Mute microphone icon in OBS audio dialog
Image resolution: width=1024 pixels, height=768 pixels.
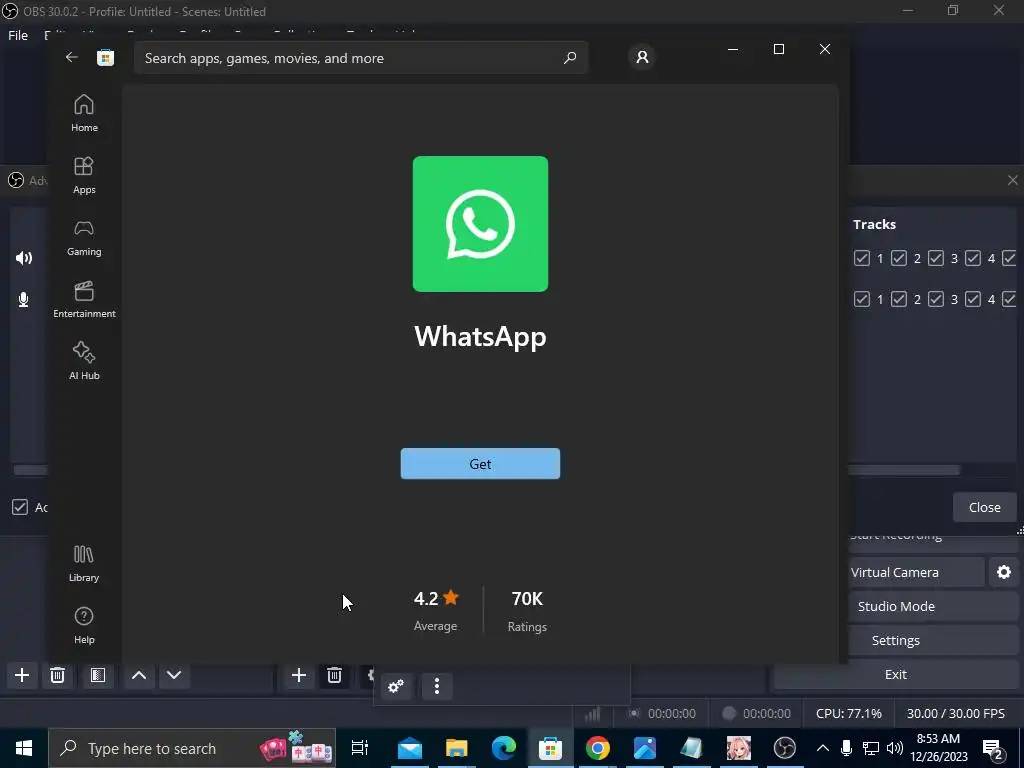(24, 300)
